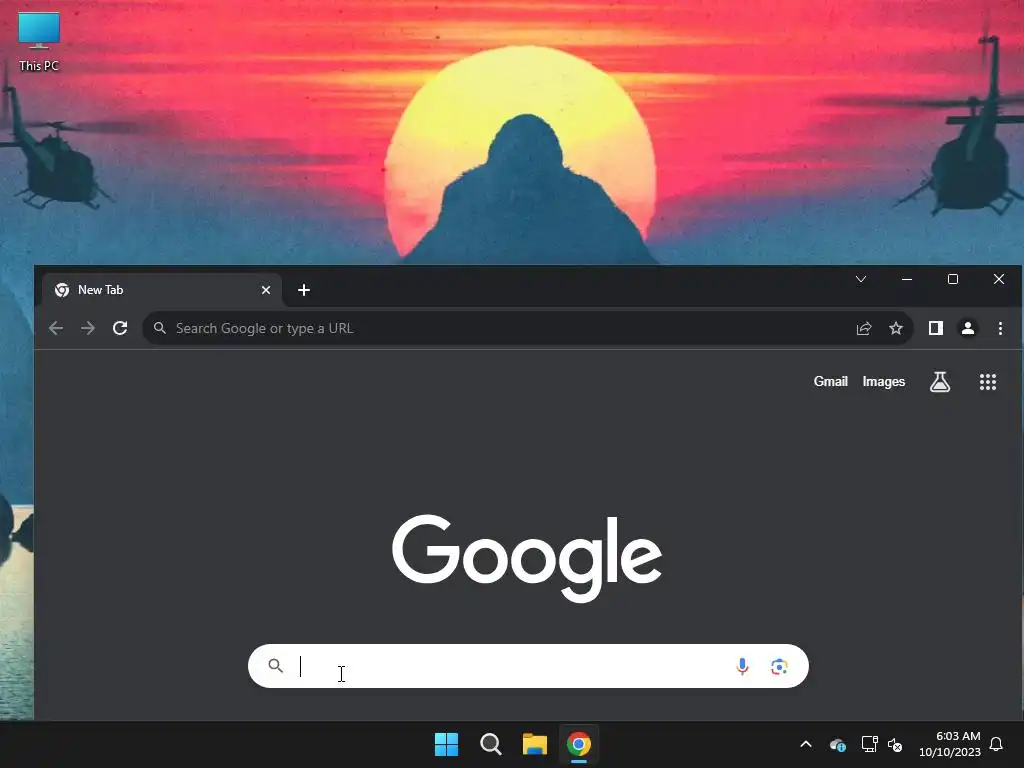The width and height of the screenshot is (1024, 768).
Task: Bookmark this tab with the star
Action: (896, 328)
